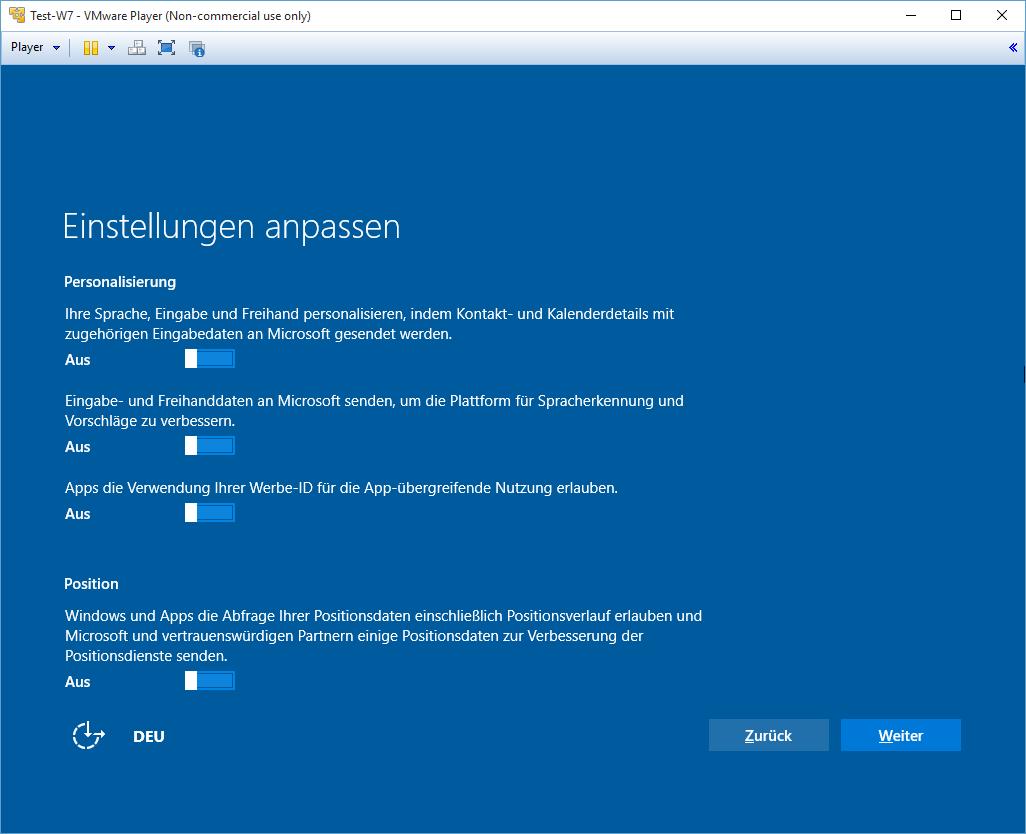Expand the power options dropdown arrow
The width and height of the screenshot is (1026, 834).
tap(111, 48)
